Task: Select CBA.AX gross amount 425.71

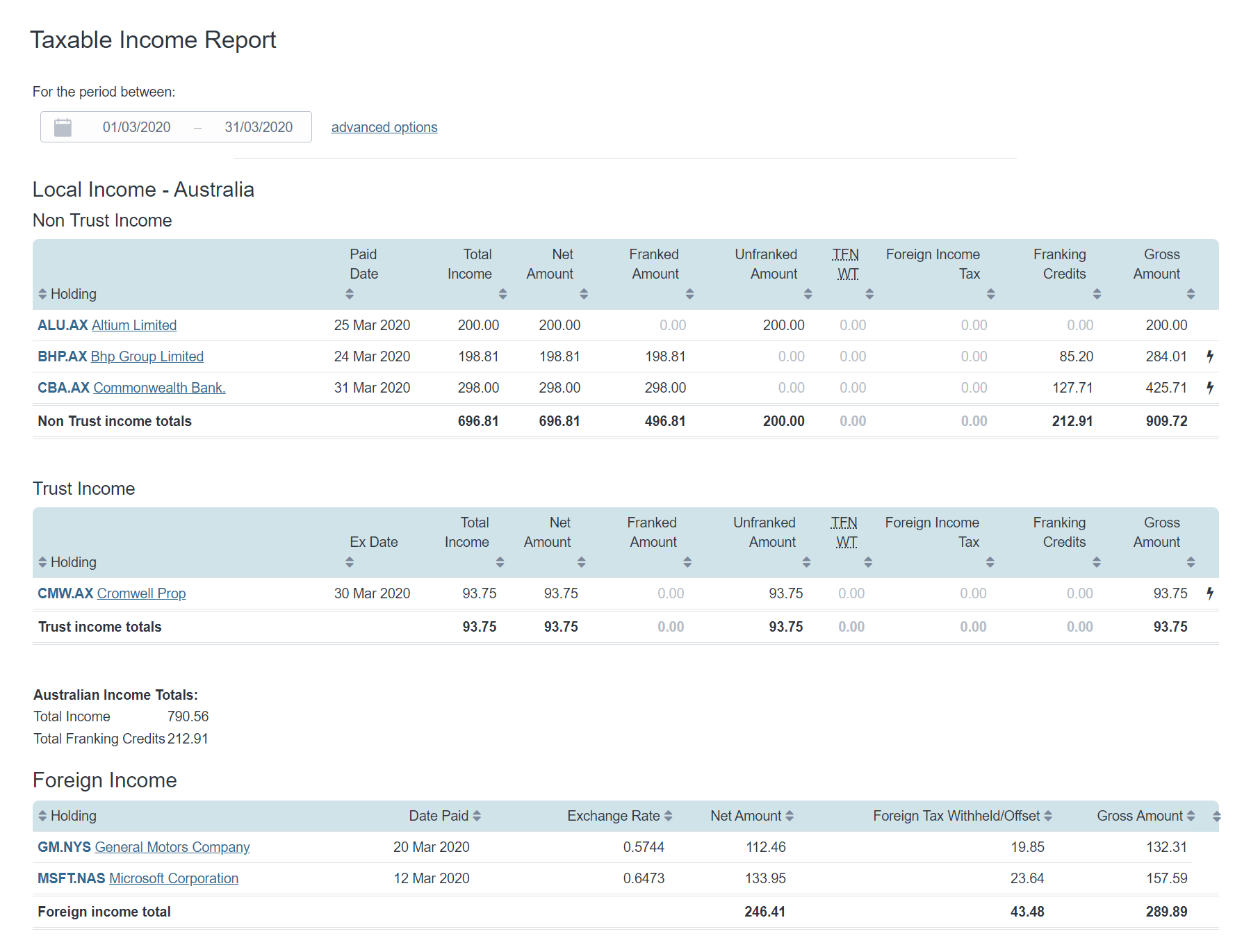Action: pos(1166,388)
